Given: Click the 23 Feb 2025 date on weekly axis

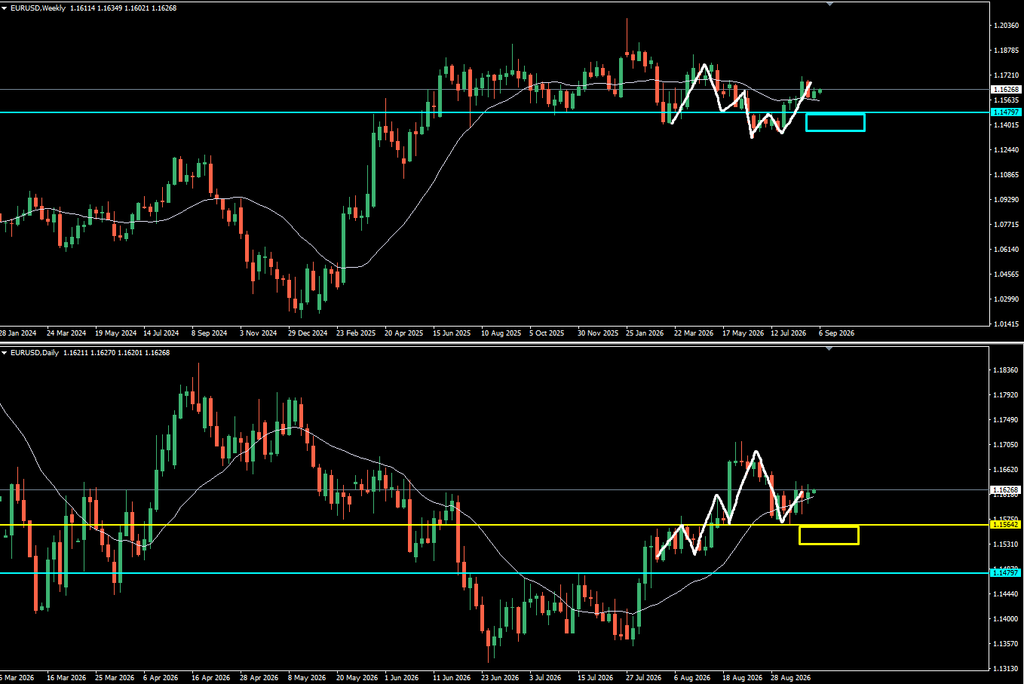Looking at the screenshot, I should click(x=356, y=333).
